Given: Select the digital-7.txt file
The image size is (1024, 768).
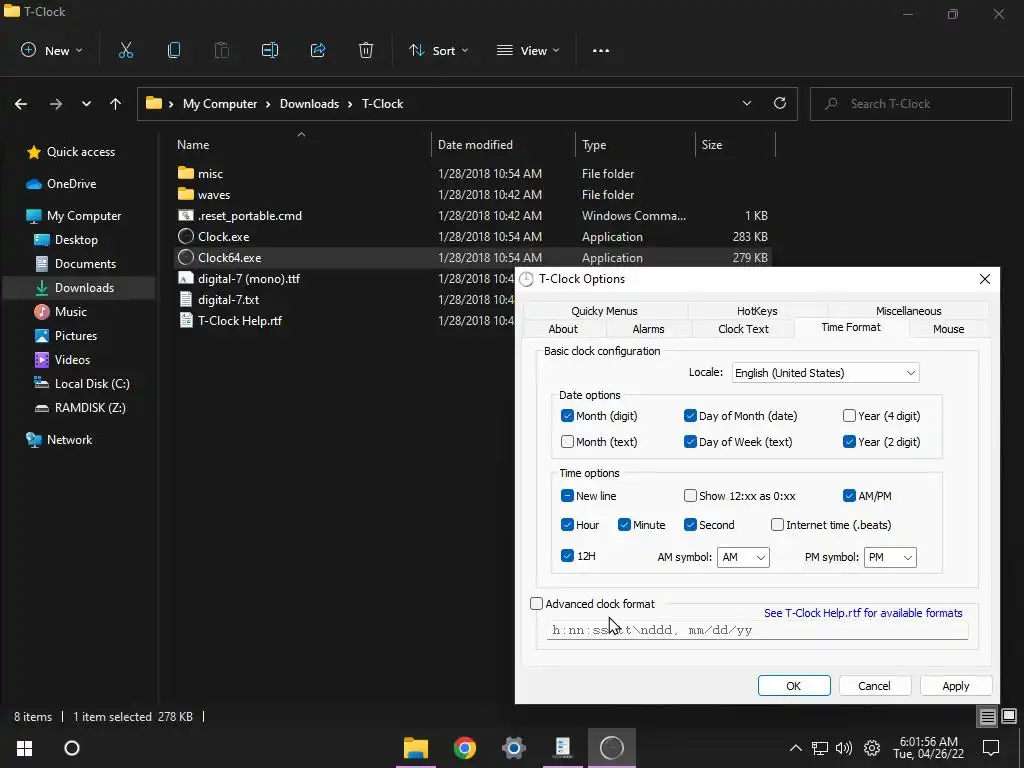Looking at the screenshot, I should (x=228, y=300).
